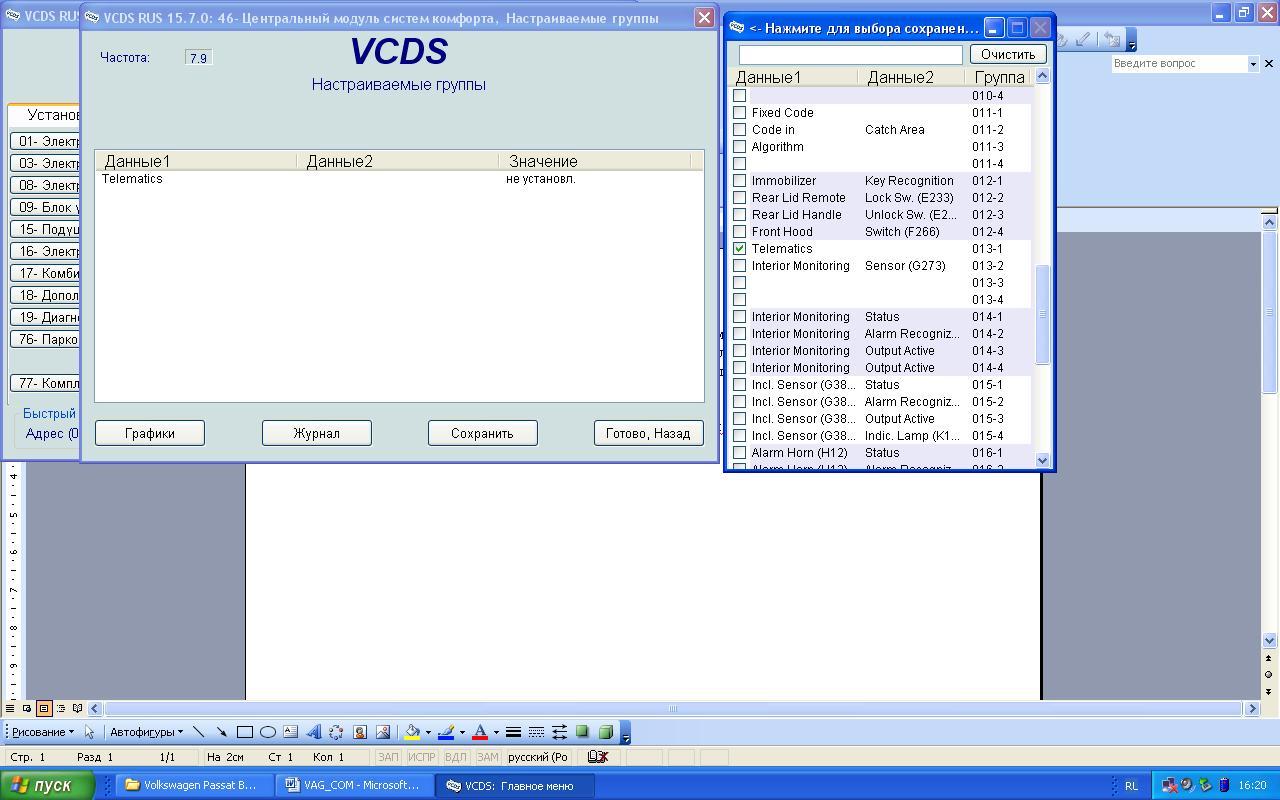Select the Oval shape tool

click(x=267, y=732)
